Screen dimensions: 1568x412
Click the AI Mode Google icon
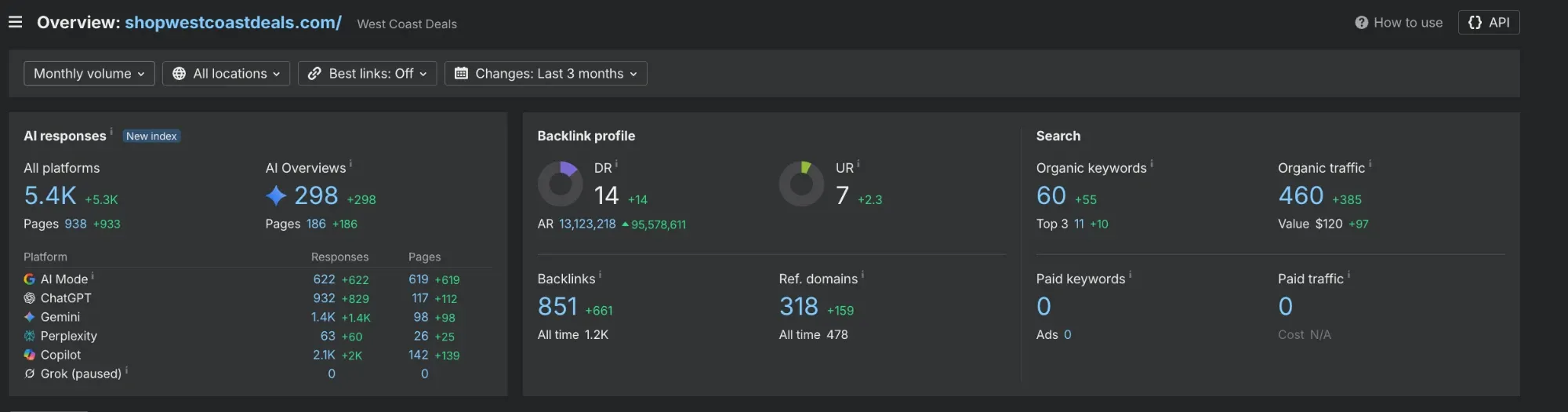click(29, 279)
